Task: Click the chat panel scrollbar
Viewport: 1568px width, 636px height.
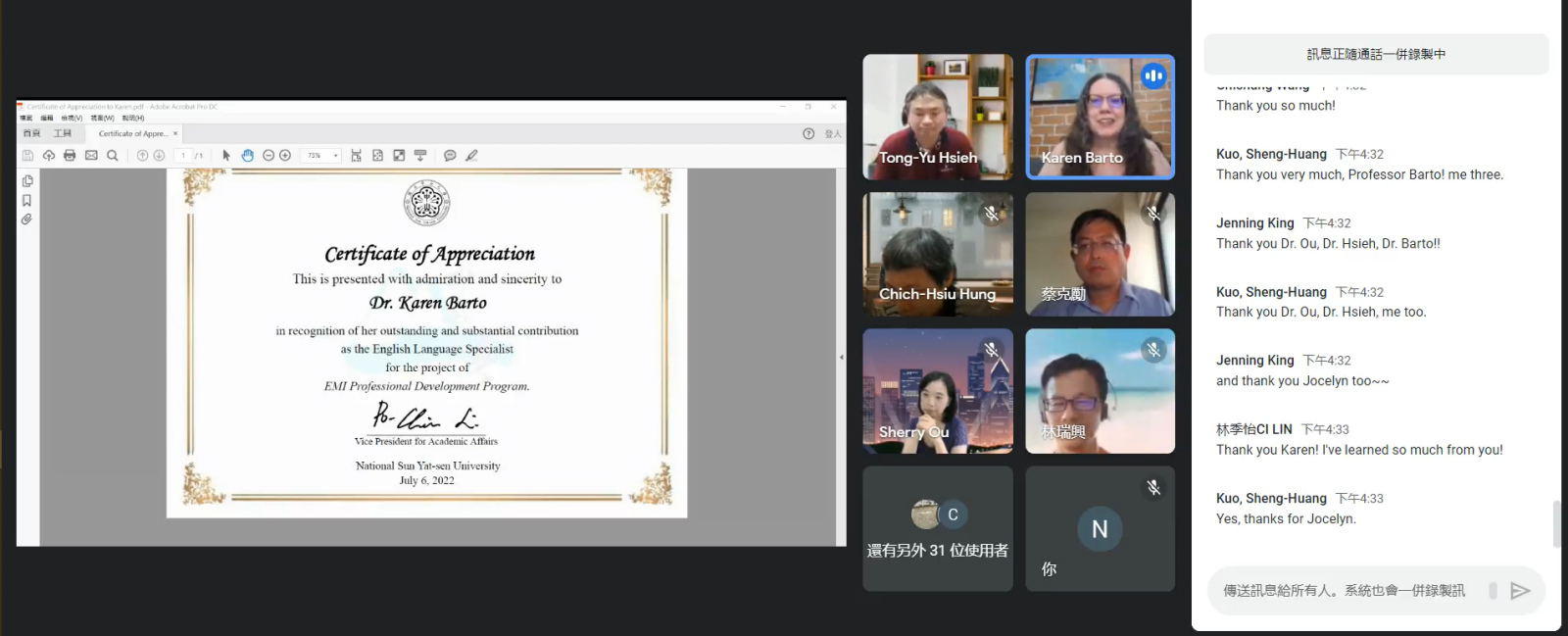Action: pyautogui.click(x=1557, y=524)
